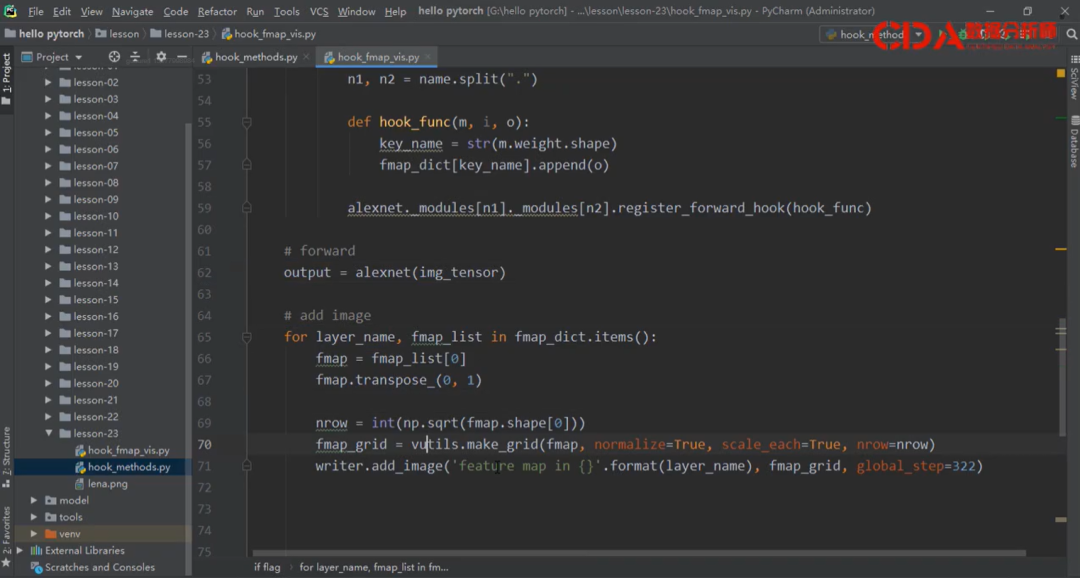Viewport: 1080px width, 578px height.
Task: Expand the tools folder
Action: [x=34, y=517]
